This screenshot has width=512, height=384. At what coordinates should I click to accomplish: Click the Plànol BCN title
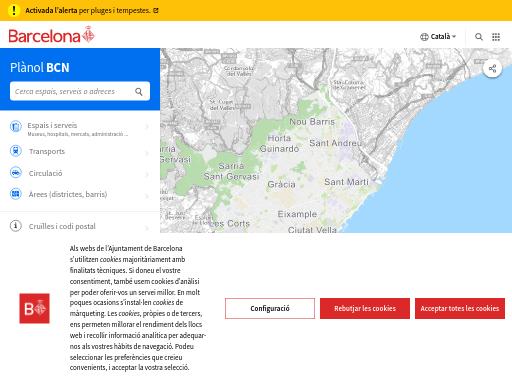pos(40,68)
